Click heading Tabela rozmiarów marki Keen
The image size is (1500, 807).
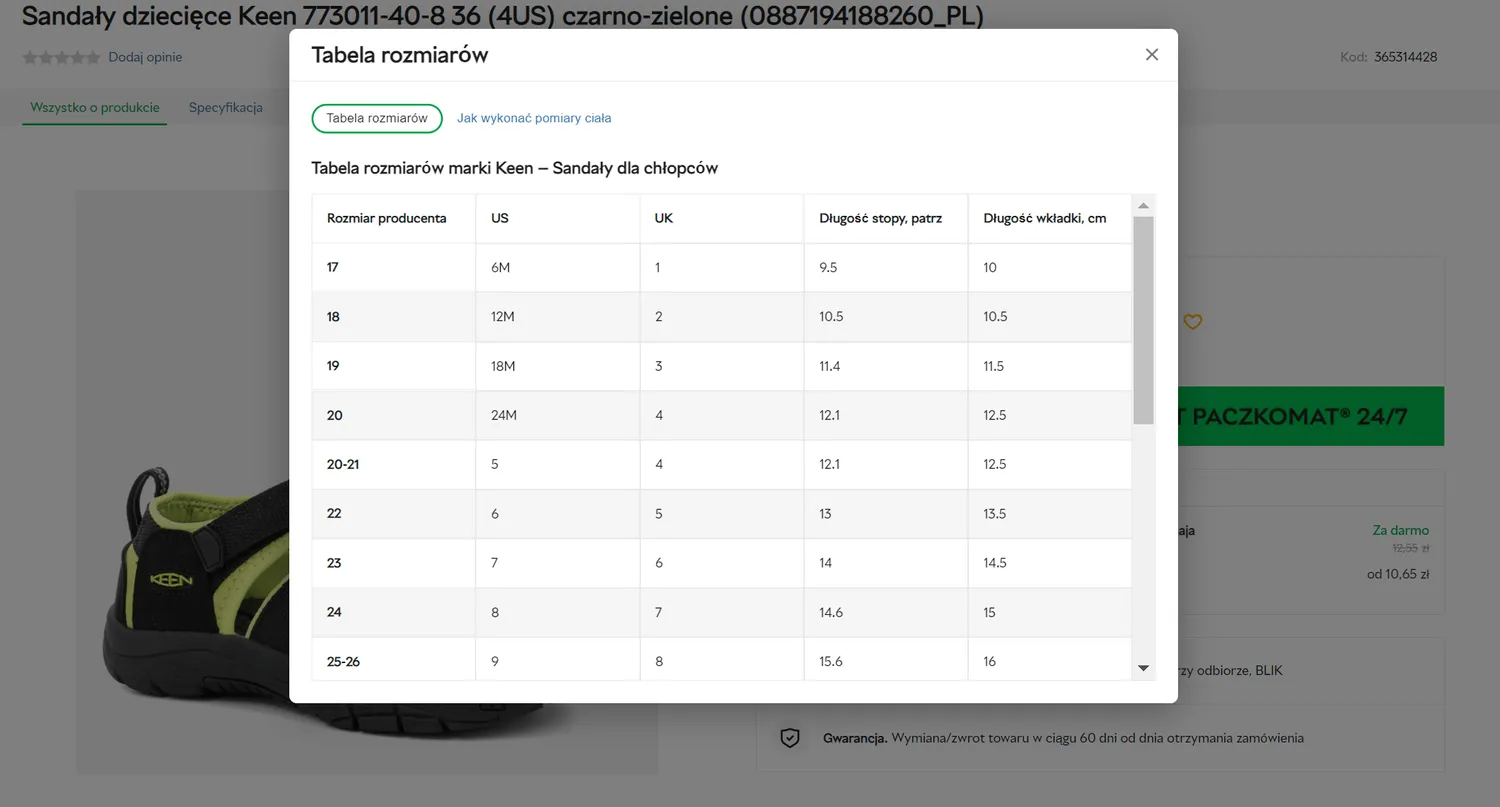point(515,168)
